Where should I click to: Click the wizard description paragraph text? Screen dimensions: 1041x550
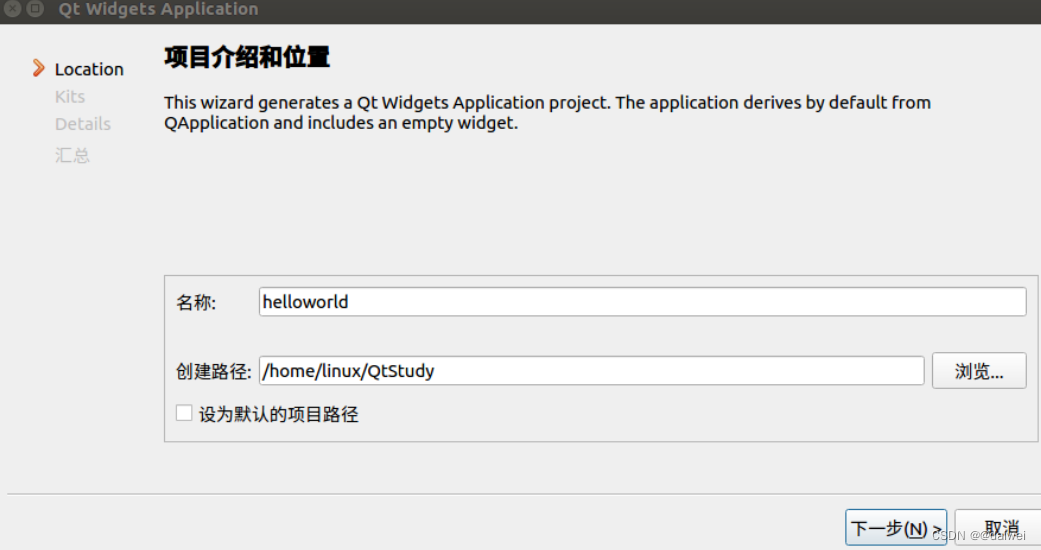[x=547, y=112]
